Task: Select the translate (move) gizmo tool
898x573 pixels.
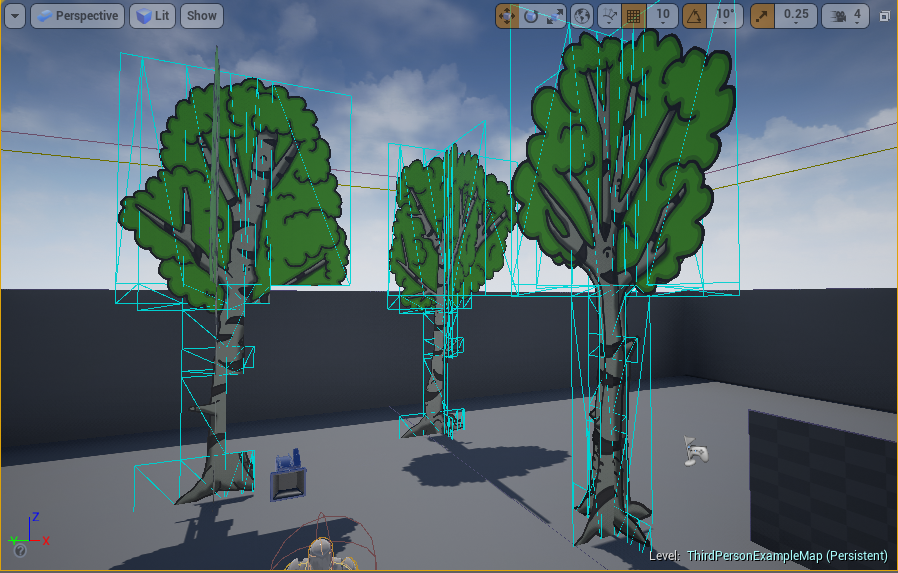Action: pyautogui.click(x=507, y=16)
